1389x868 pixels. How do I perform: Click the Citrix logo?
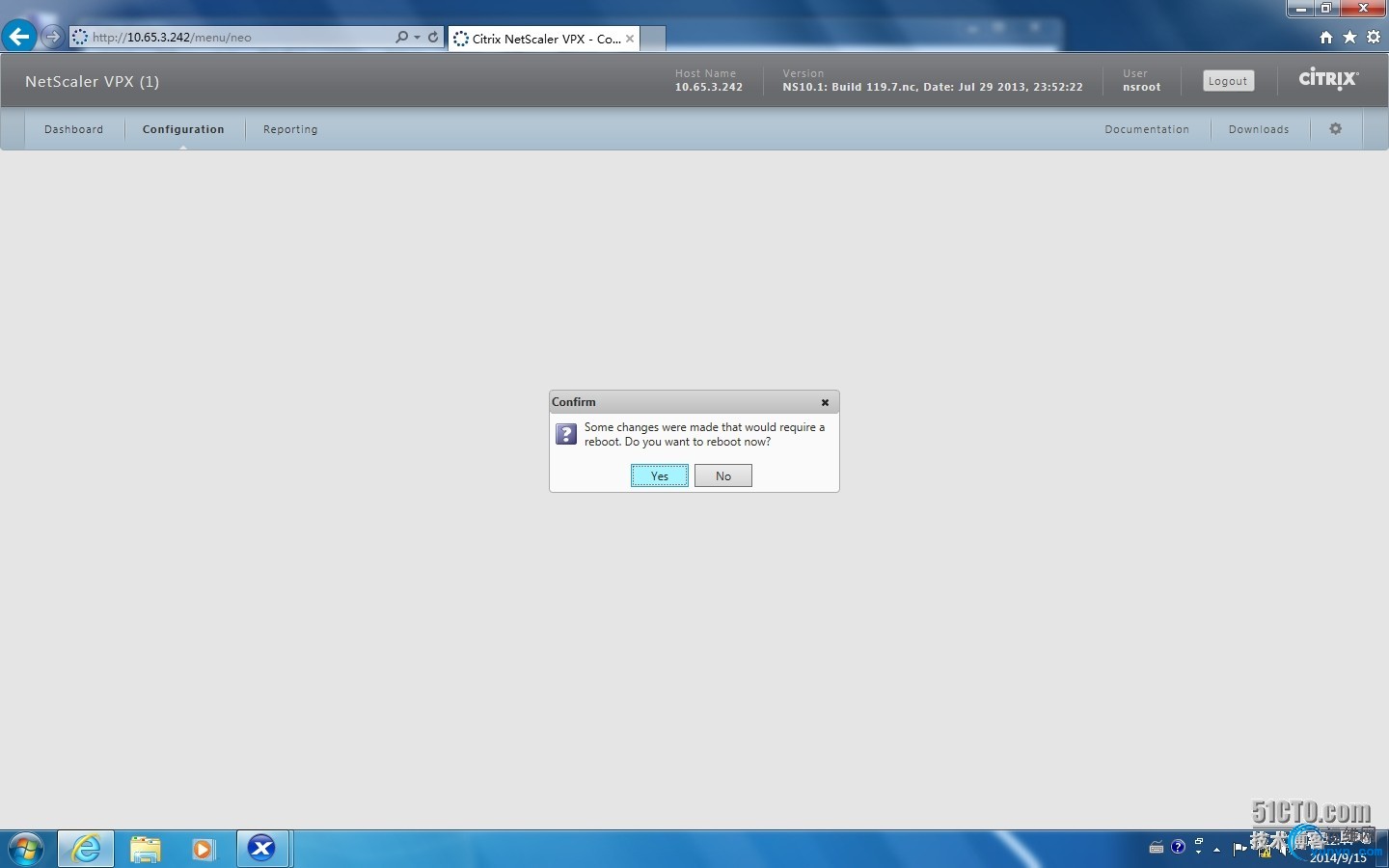(x=1328, y=79)
